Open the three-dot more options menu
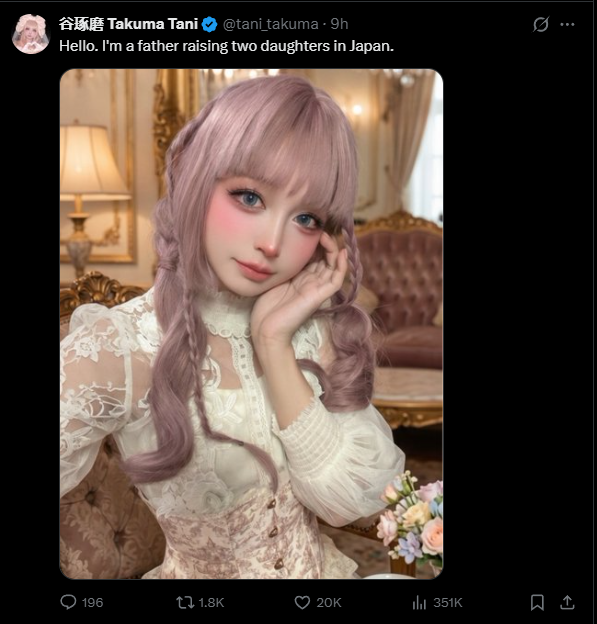Viewport: 597px width, 624px height. point(567,24)
